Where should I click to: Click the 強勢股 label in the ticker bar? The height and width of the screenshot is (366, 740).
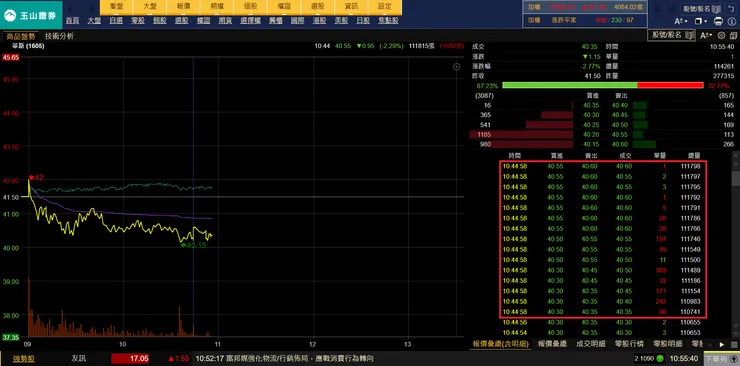pos(23,359)
